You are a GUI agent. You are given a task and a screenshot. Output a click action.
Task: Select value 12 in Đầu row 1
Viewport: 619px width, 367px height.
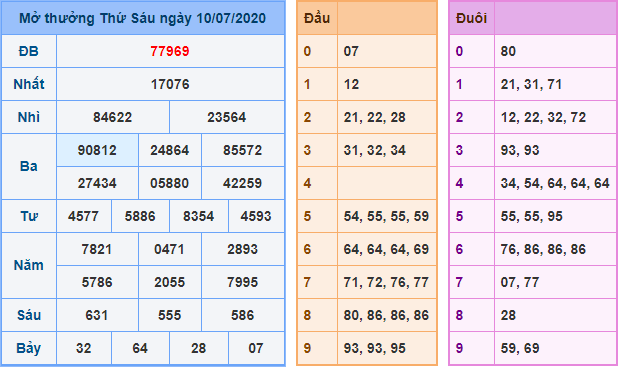pos(351,84)
